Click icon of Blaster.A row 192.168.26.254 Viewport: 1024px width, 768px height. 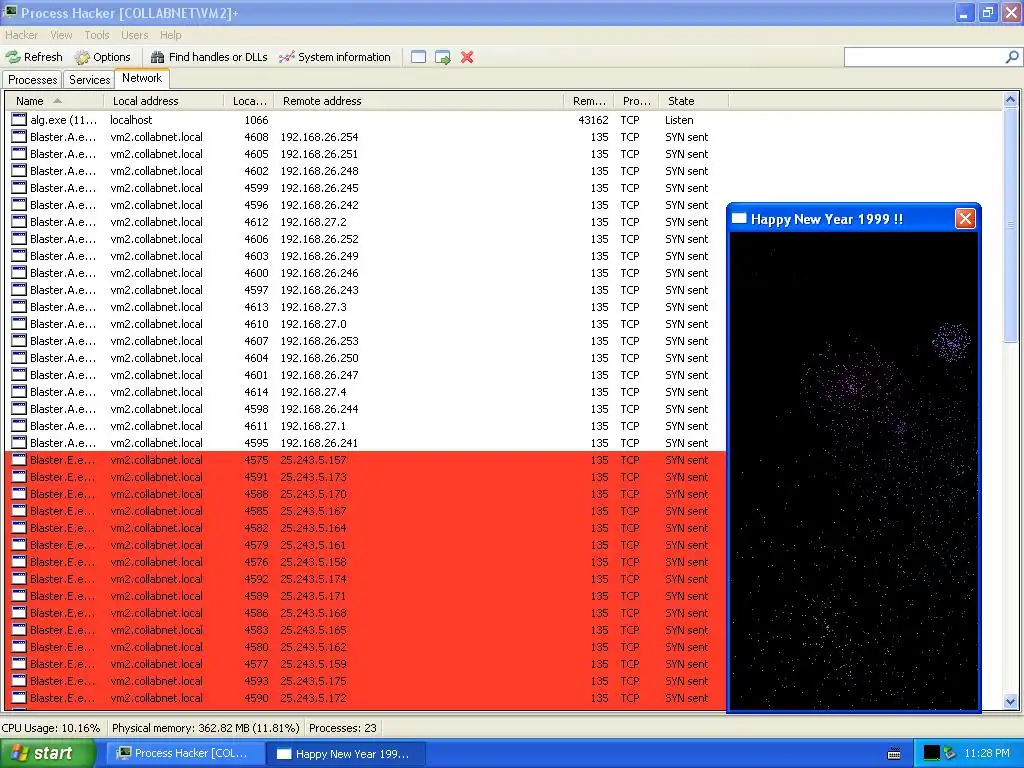click(19, 137)
